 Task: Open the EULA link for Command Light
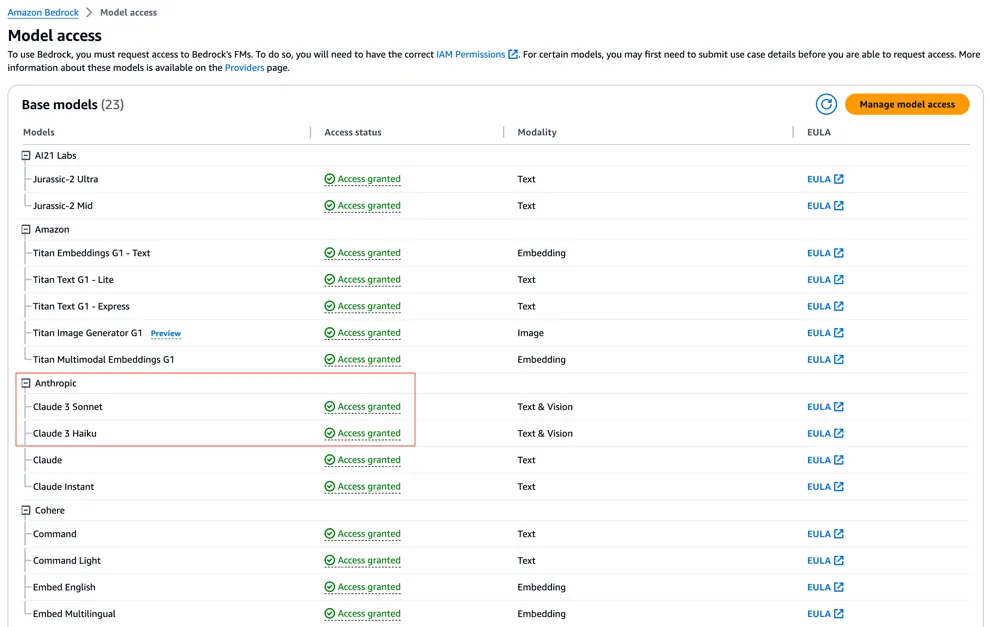pyautogui.click(x=825, y=561)
